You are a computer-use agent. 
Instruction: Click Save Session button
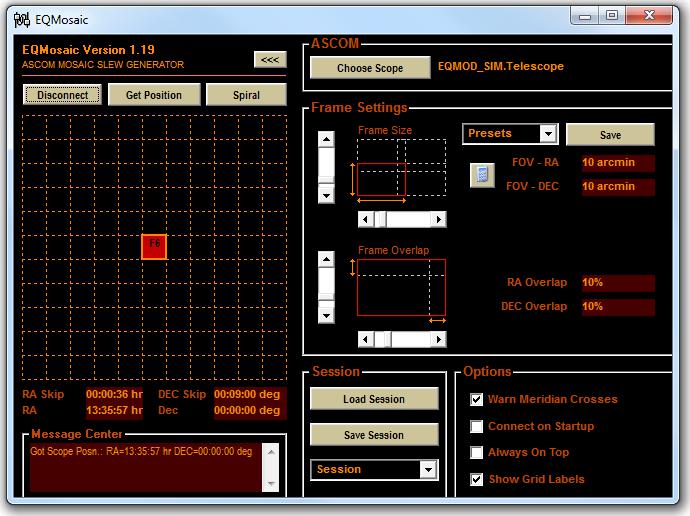point(374,435)
